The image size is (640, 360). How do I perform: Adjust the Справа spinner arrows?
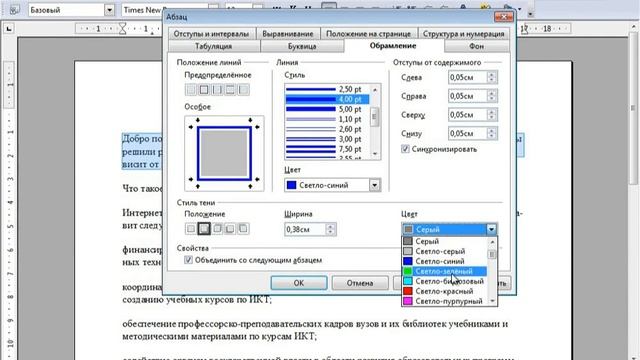click(x=491, y=96)
